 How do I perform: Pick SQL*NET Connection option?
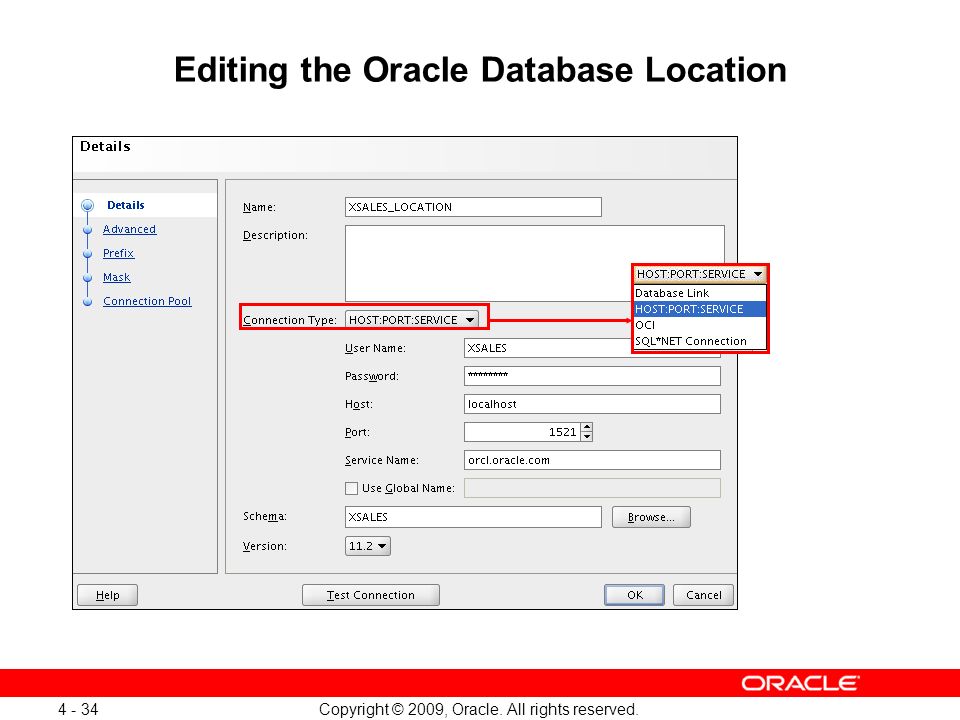pos(700,341)
